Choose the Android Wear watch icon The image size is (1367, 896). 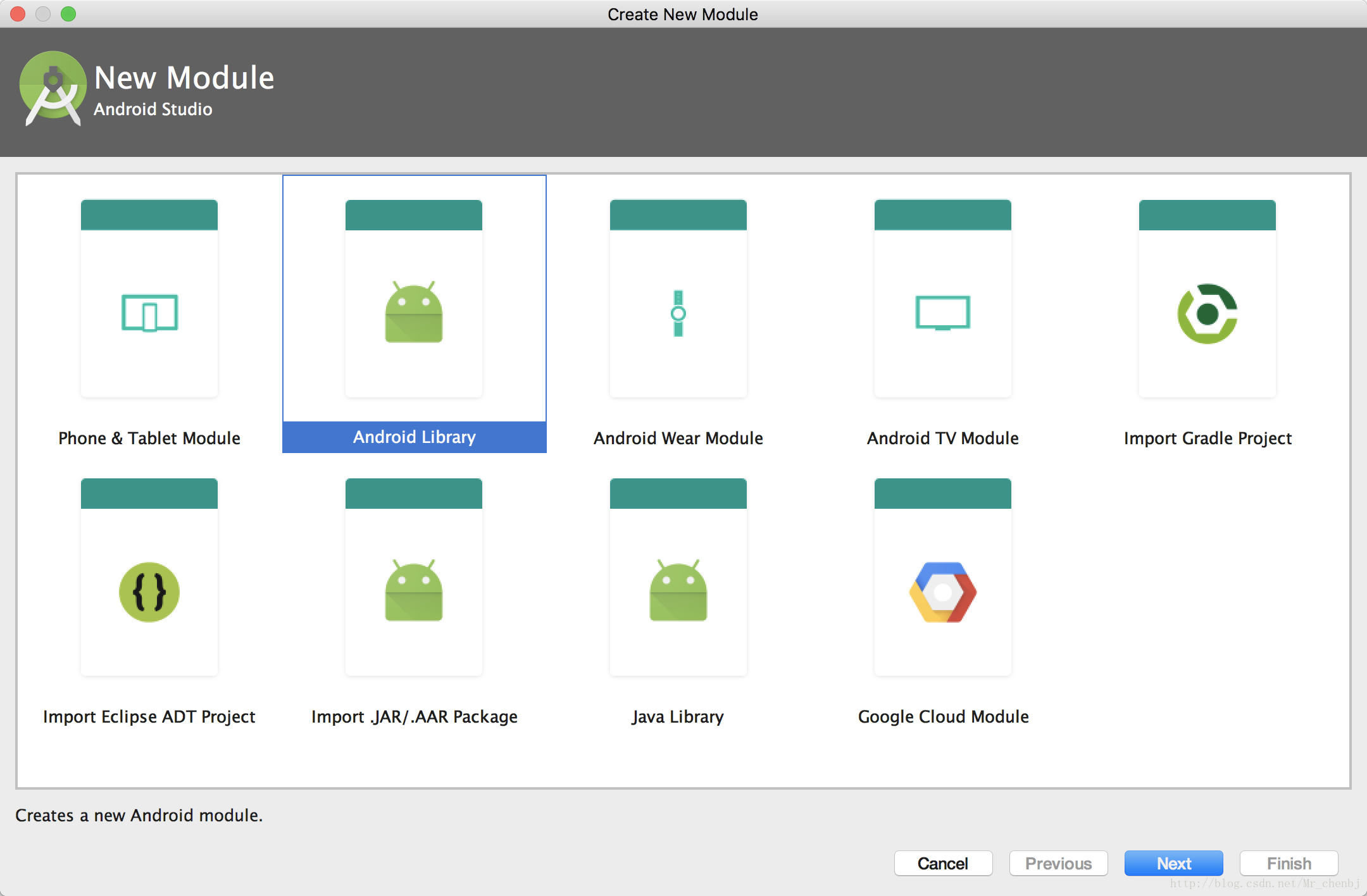click(678, 313)
